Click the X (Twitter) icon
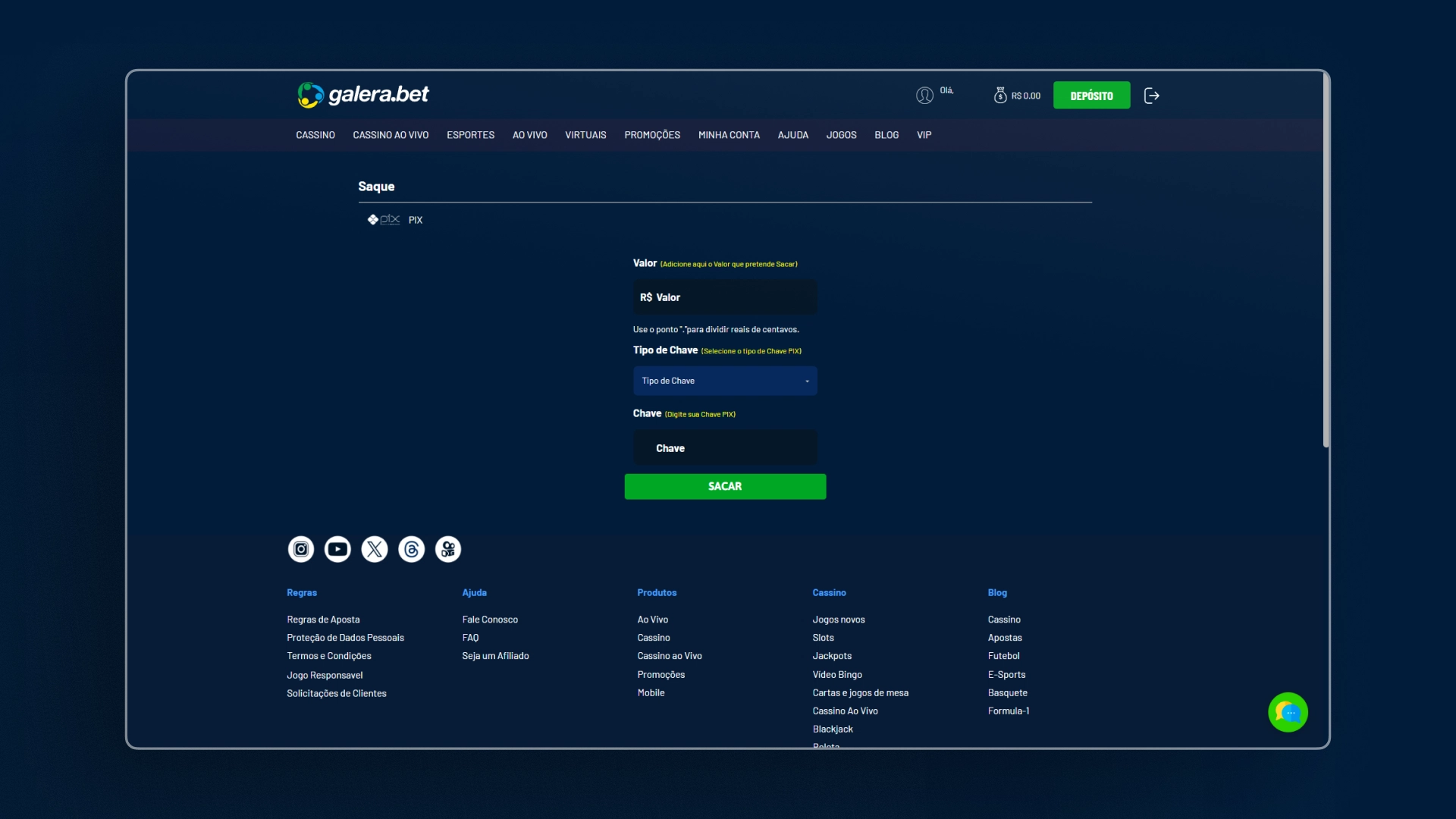Viewport: 1456px width, 819px height. click(375, 549)
